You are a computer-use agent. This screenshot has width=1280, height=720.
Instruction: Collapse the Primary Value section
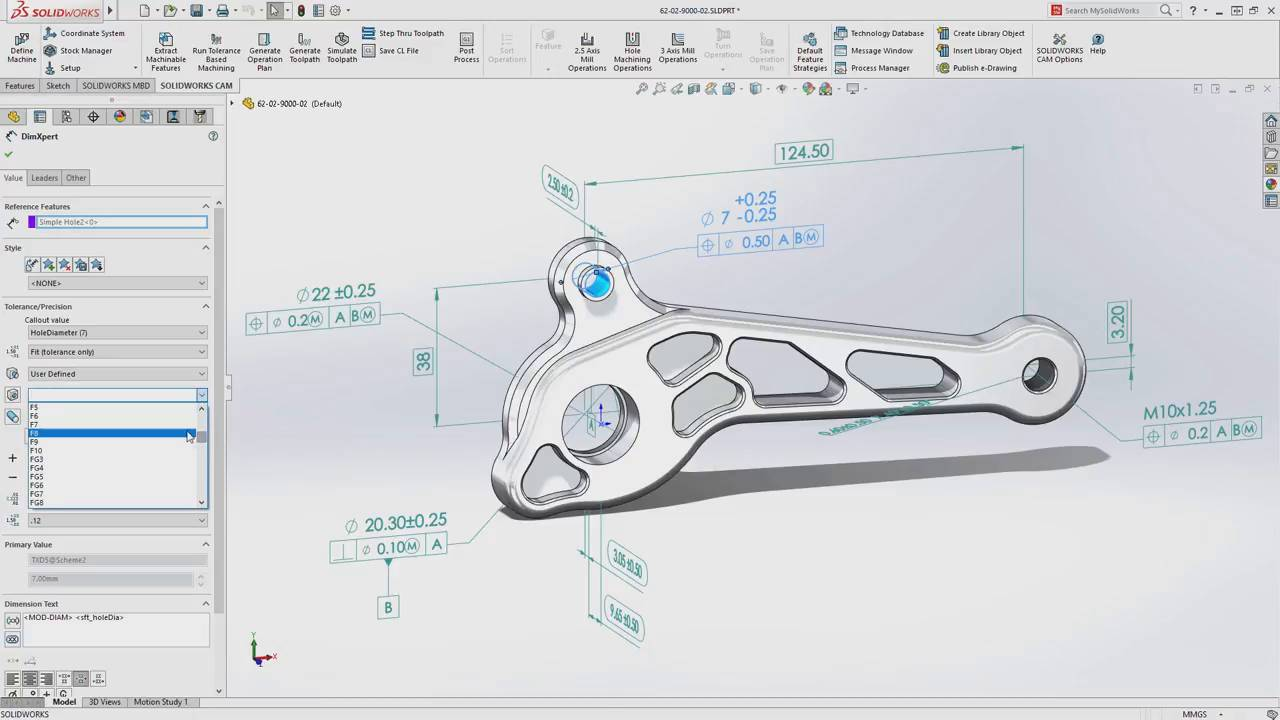pos(206,544)
